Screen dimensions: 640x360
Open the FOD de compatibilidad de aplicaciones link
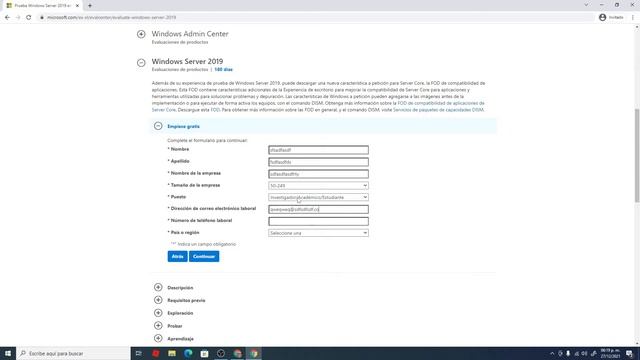click(x=441, y=103)
